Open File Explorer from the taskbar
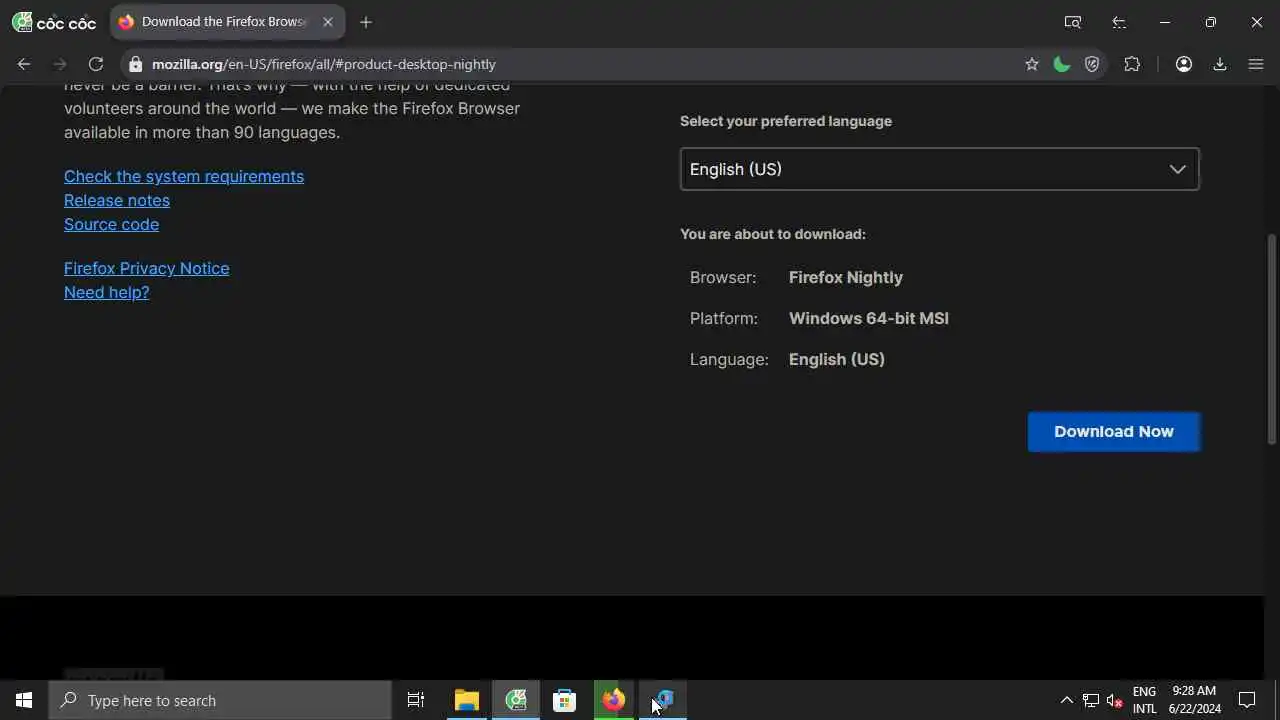 [x=467, y=700]
